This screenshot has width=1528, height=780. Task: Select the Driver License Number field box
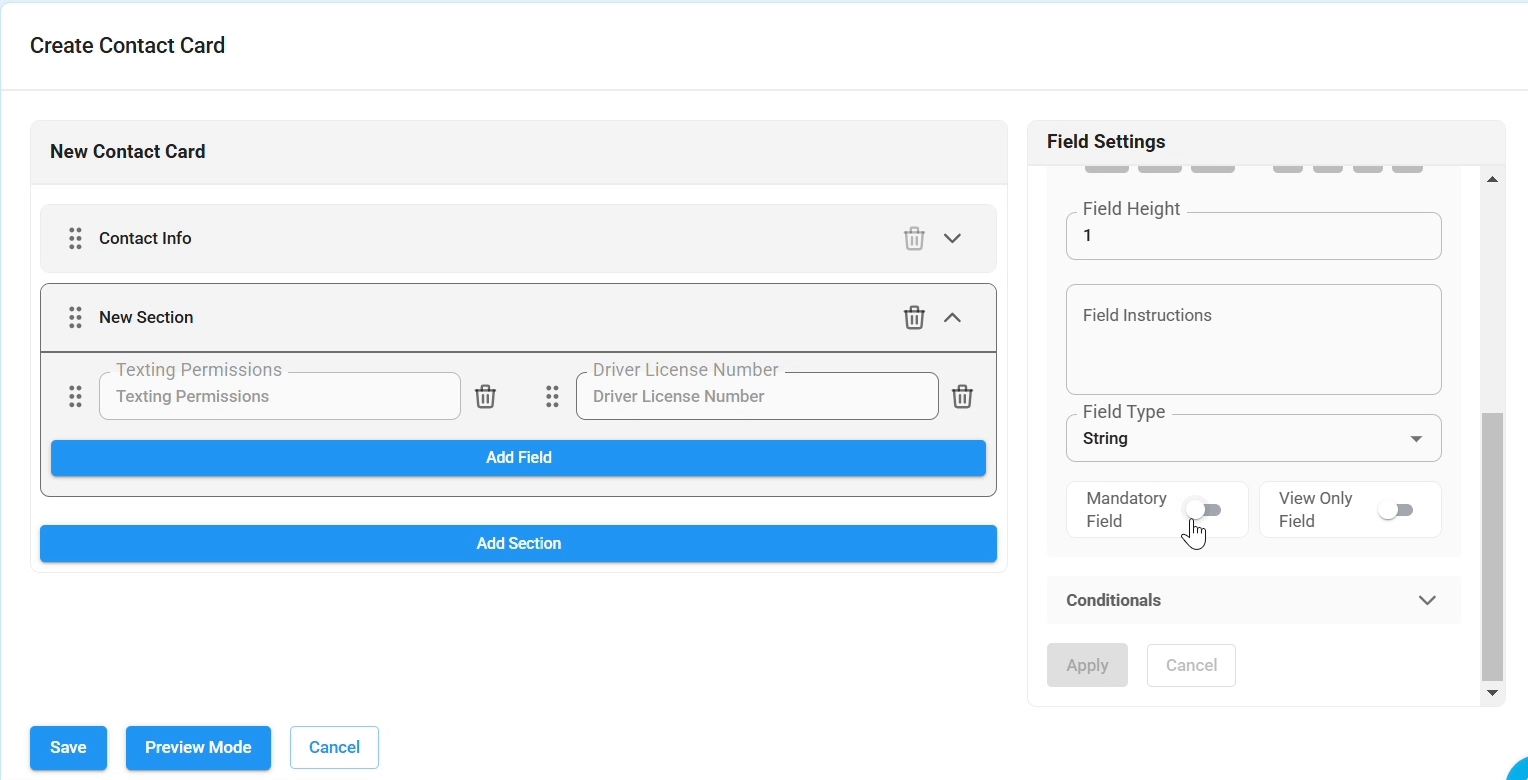(x=757, y=396)
